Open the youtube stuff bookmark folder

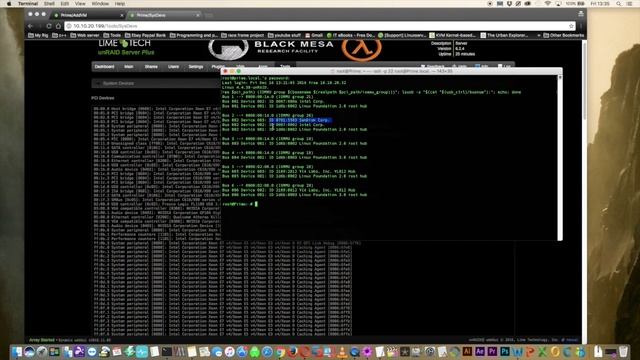pyautogui.click(x=285, y=36)
